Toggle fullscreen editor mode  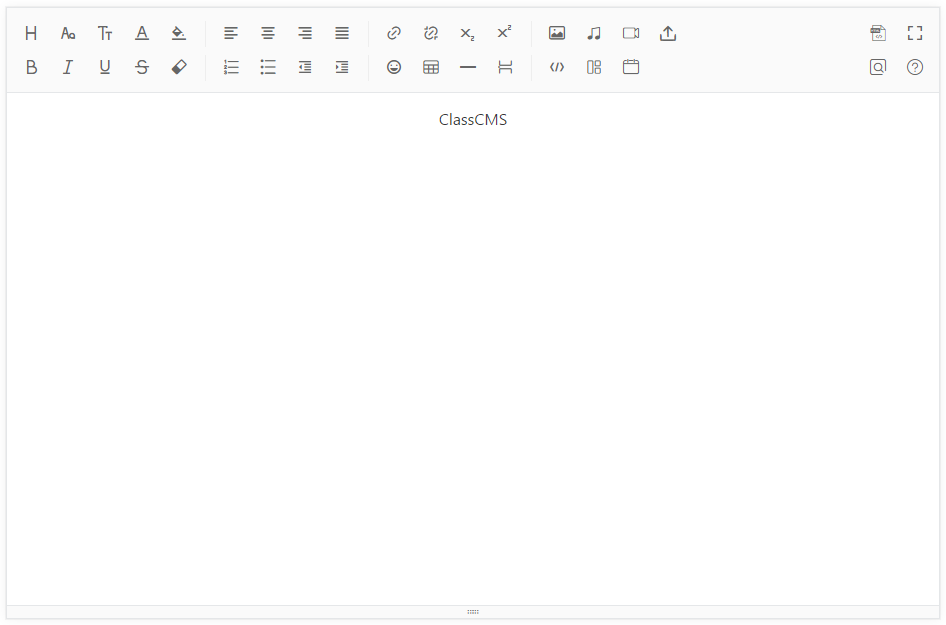click(915, 33)
